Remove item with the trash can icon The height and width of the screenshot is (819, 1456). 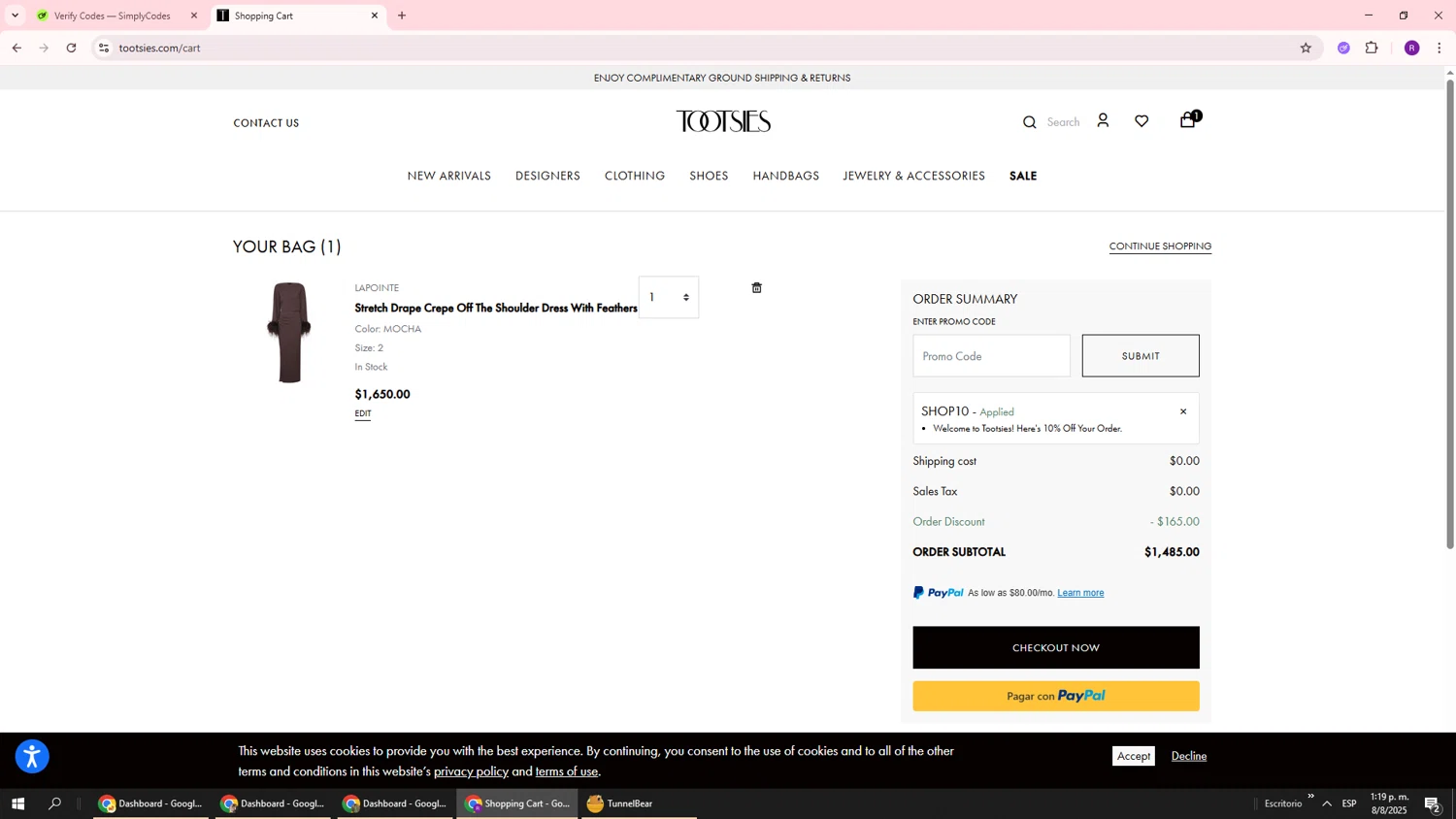[x=757, y=288]
